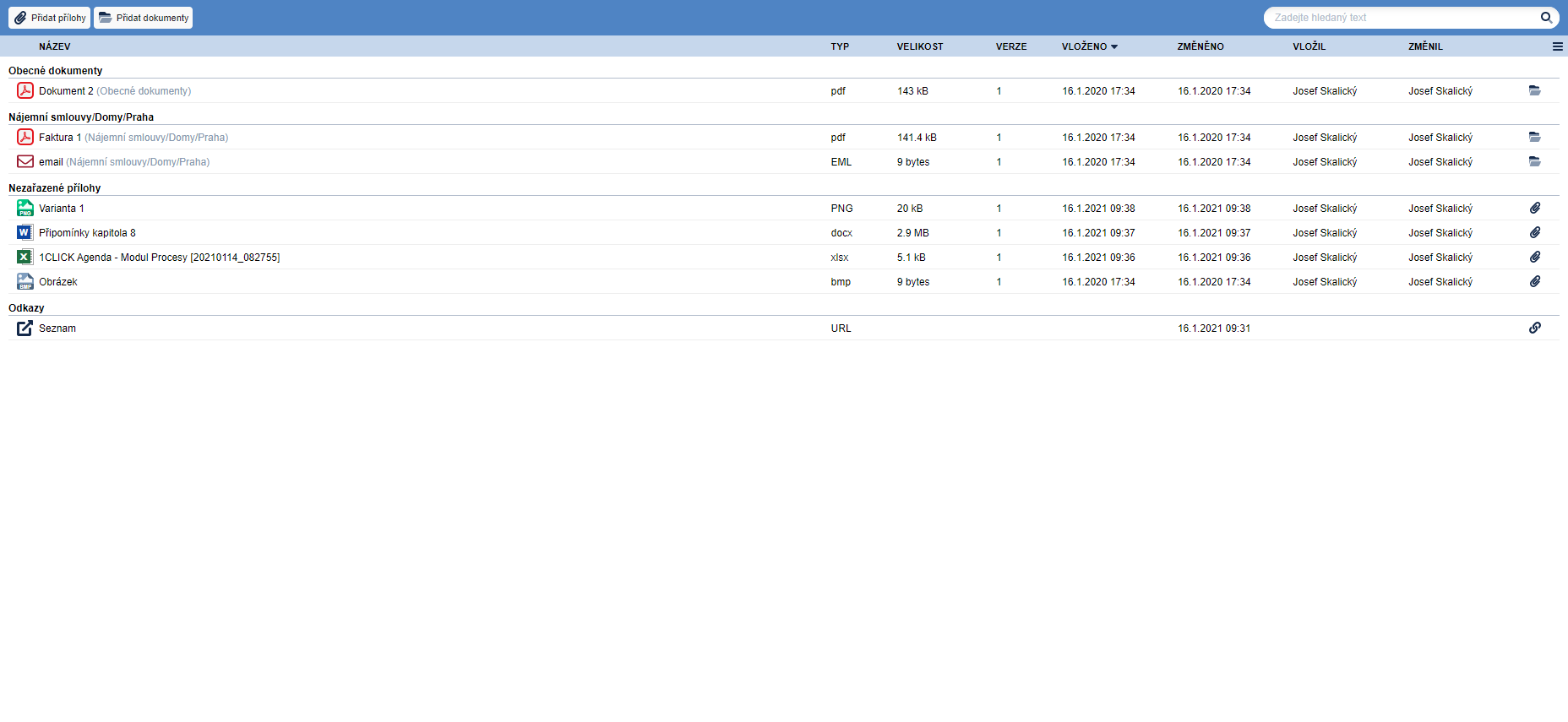Screen dimensions: 1568x722
Task: Click the folder icon in Dokument 2 row
Action: click(1534, 90)
